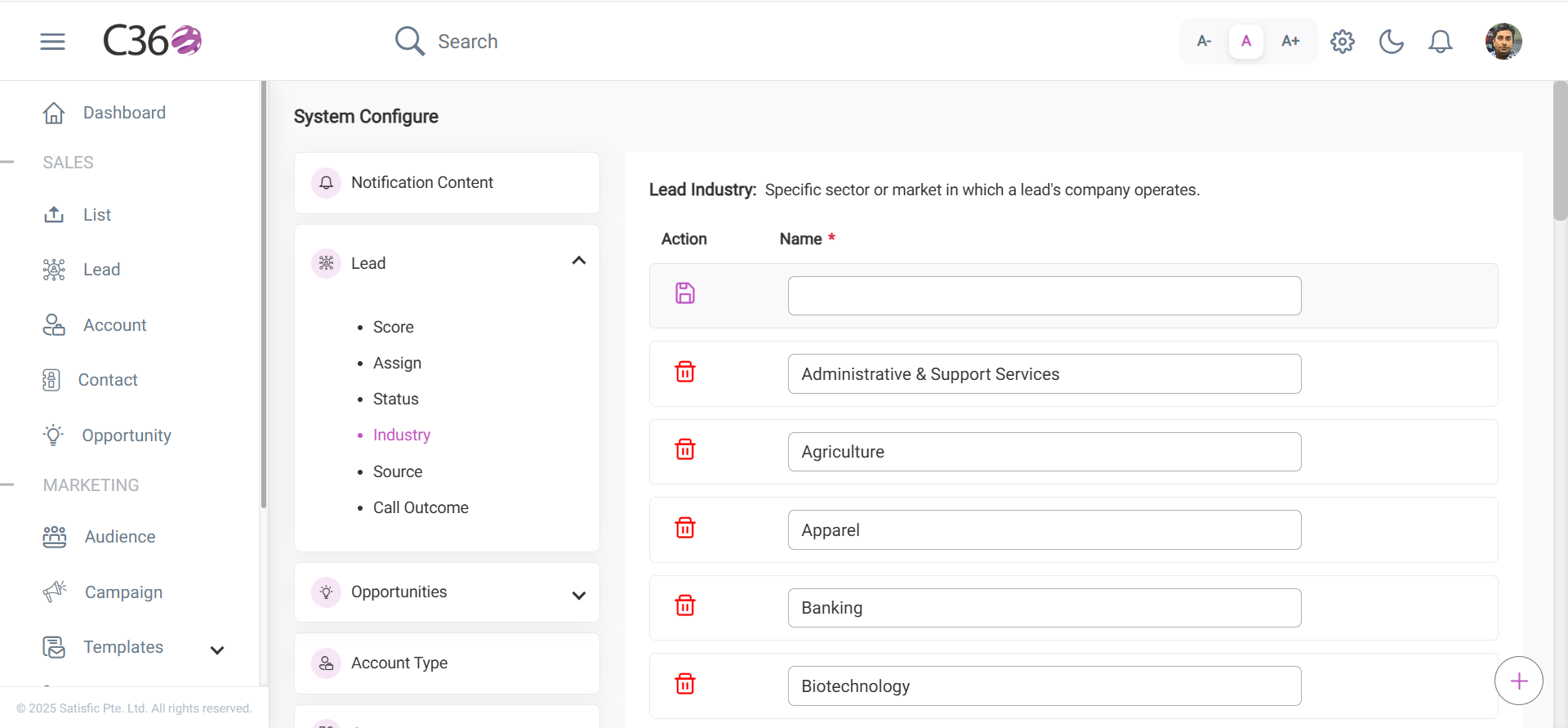The width and height of the screenshot is (1568, 728).
Task: Edit the Apparel name field
Action: pyautogui.click(x=1045, y=529)
